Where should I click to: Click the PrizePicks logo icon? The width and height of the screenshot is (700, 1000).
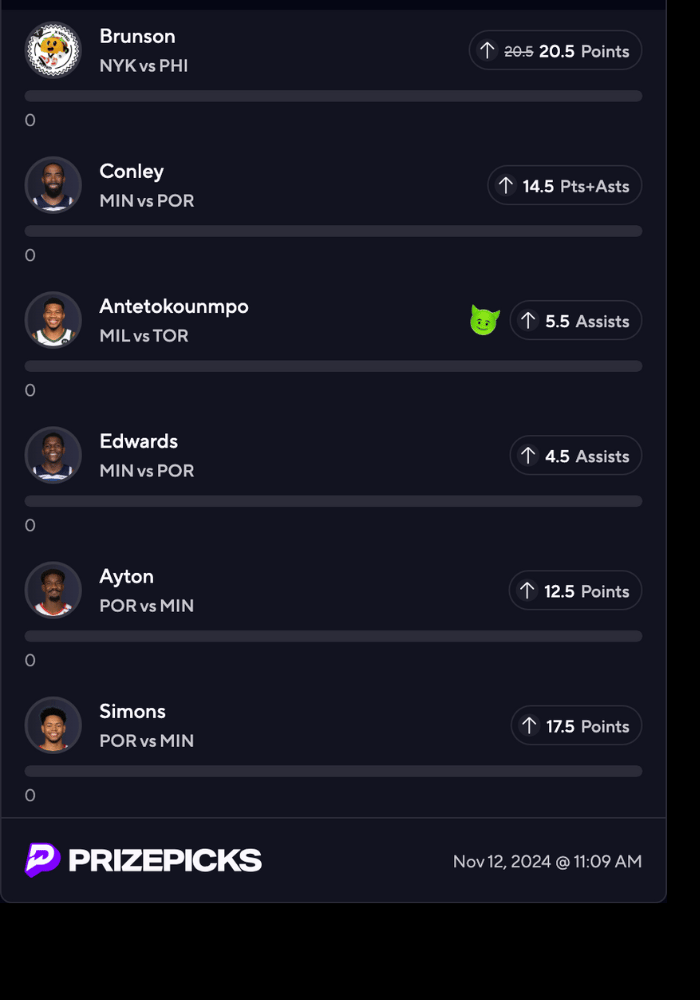click(43, 860)
